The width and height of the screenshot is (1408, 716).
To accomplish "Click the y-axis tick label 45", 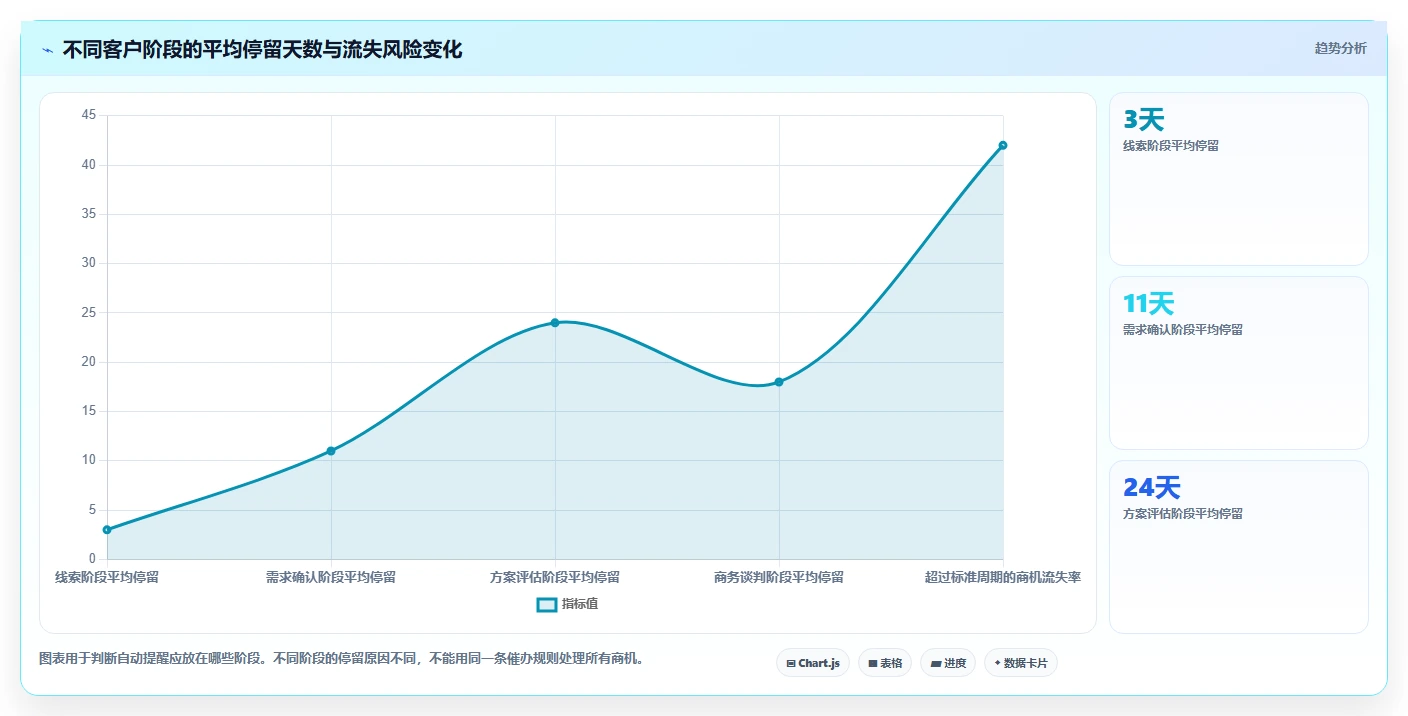I will [x=89, y=115].
